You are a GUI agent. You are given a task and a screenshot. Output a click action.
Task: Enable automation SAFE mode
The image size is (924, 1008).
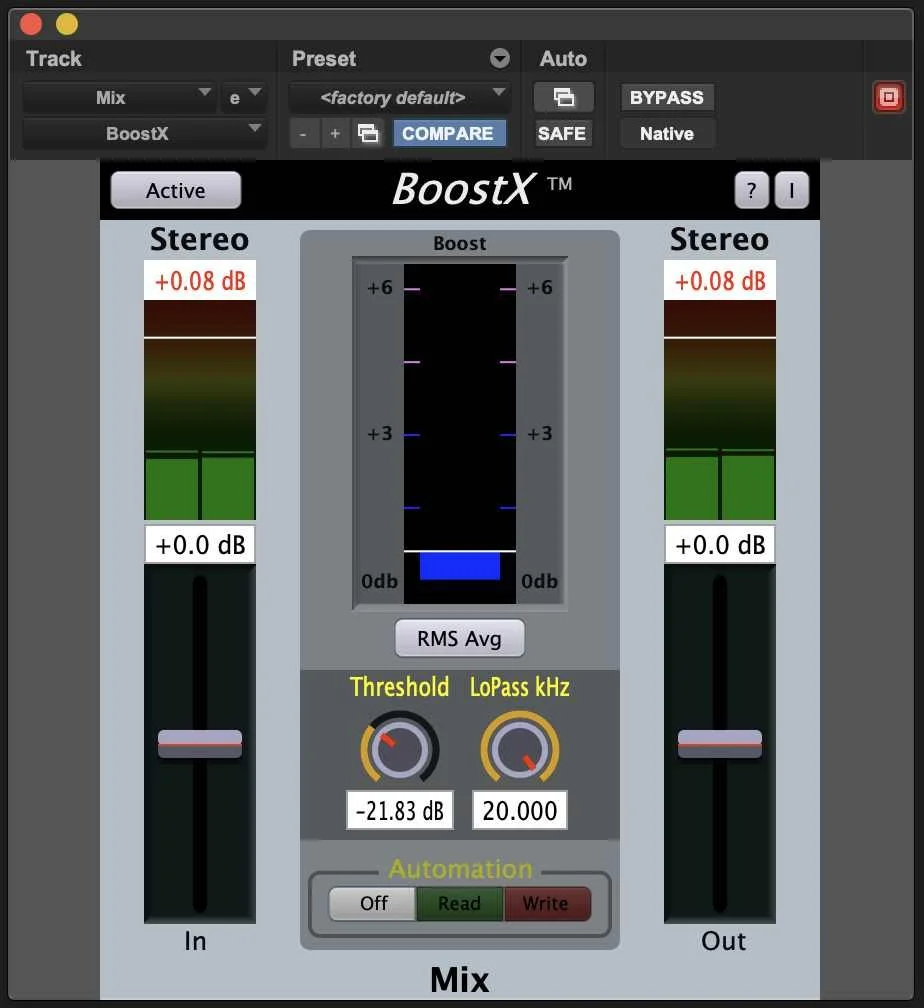click(562, 134)
